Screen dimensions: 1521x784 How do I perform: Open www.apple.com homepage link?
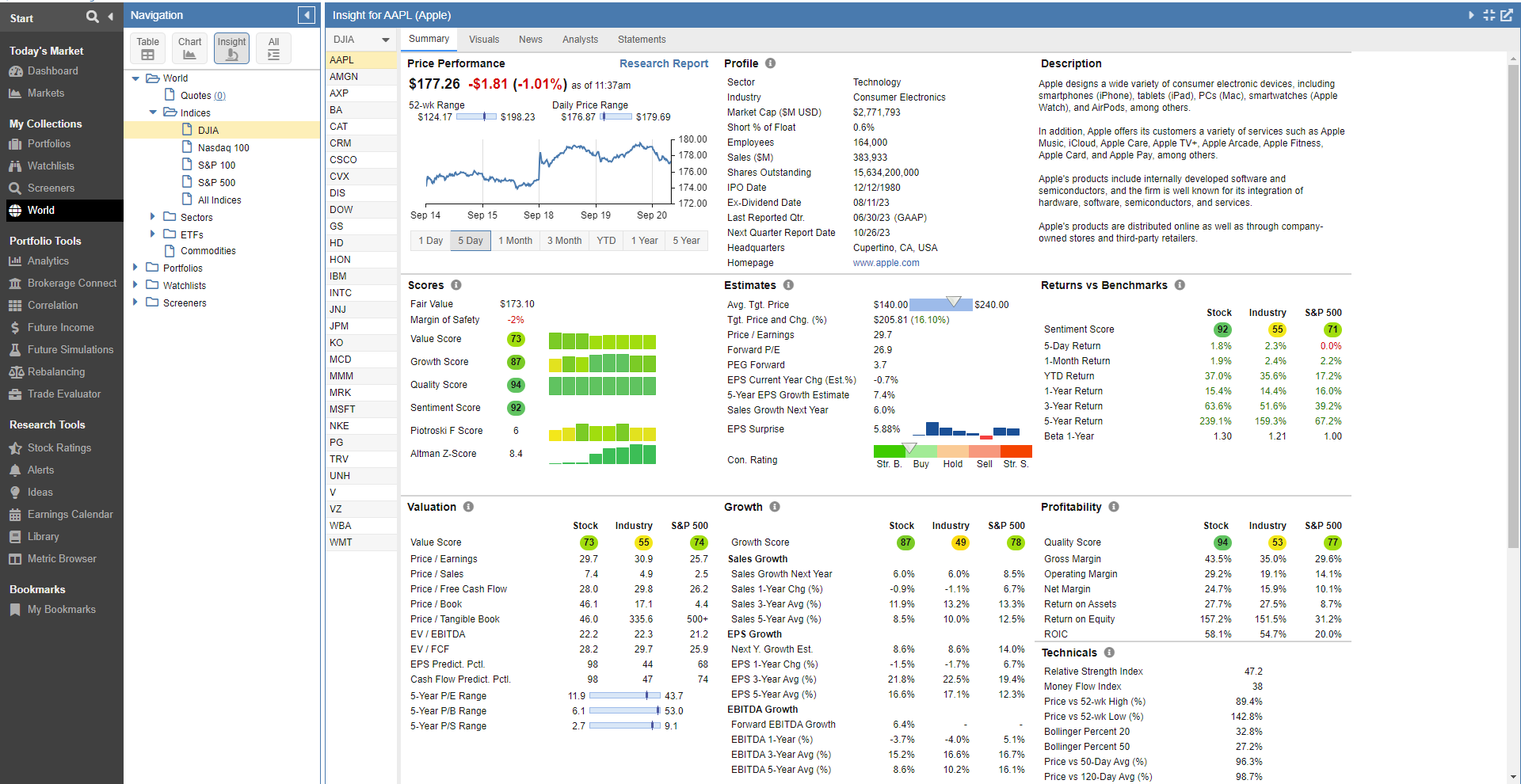tap(886, 263)
